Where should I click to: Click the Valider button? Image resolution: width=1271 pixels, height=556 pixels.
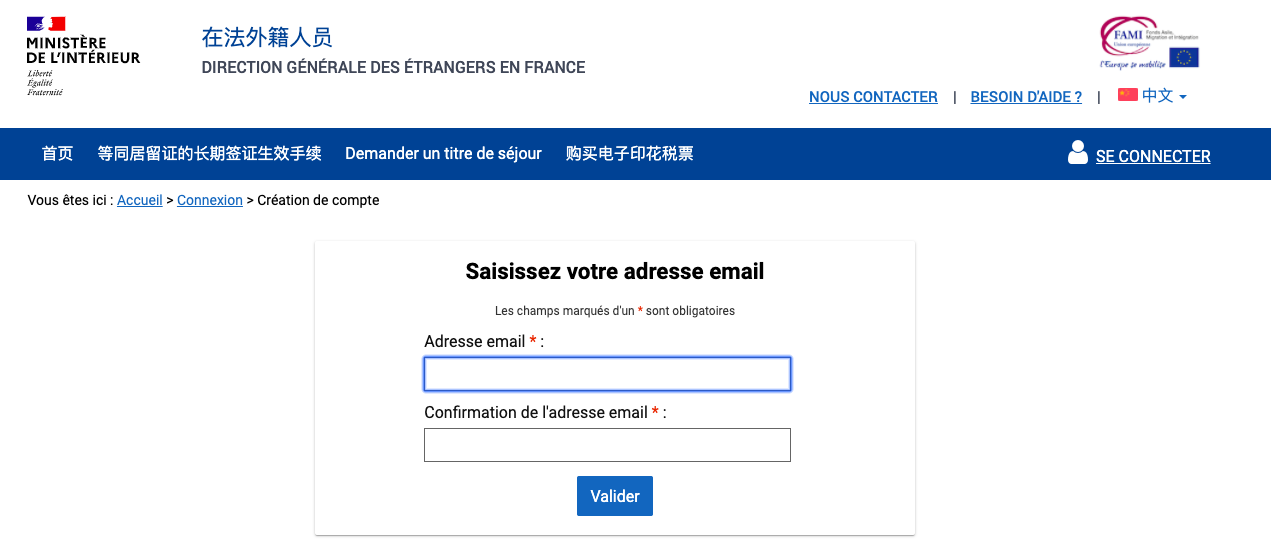[x=615, y=496]
